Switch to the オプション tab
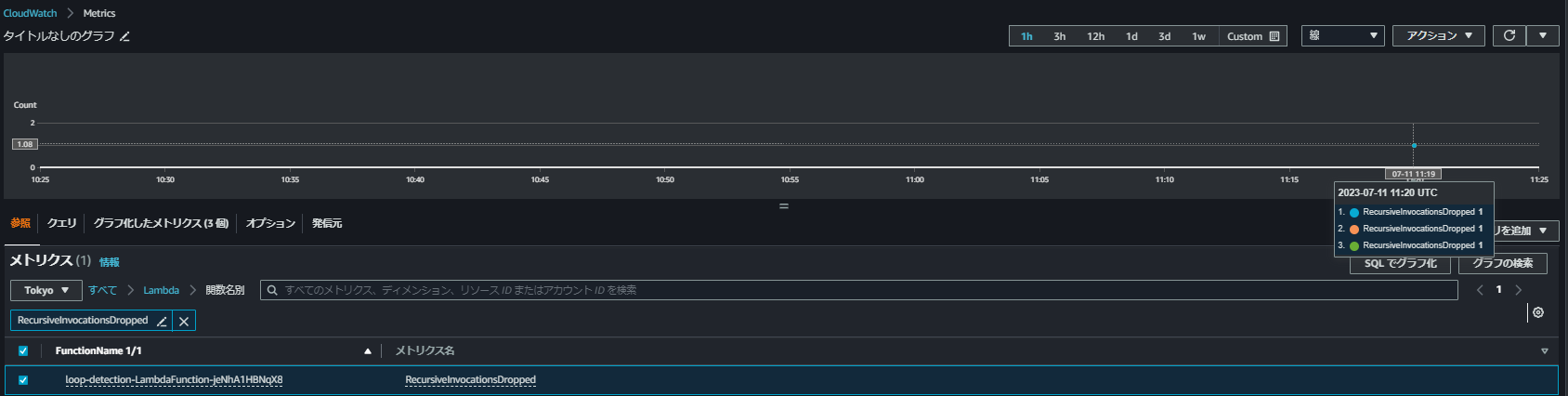The image size is (1568, 396). coord(270,223)
